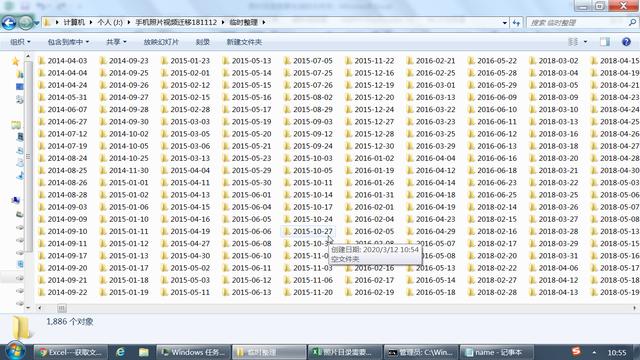
Task: Open the view options dropdown arrow
Action: 585,42
